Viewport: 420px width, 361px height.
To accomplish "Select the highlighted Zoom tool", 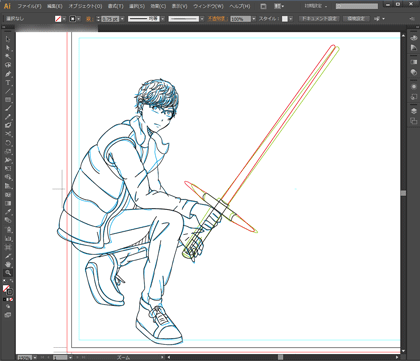I will 8,273.
